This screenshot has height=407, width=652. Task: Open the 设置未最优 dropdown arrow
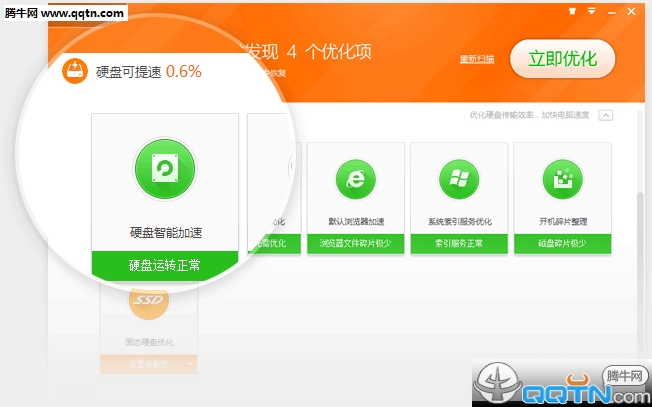[190, 364]
